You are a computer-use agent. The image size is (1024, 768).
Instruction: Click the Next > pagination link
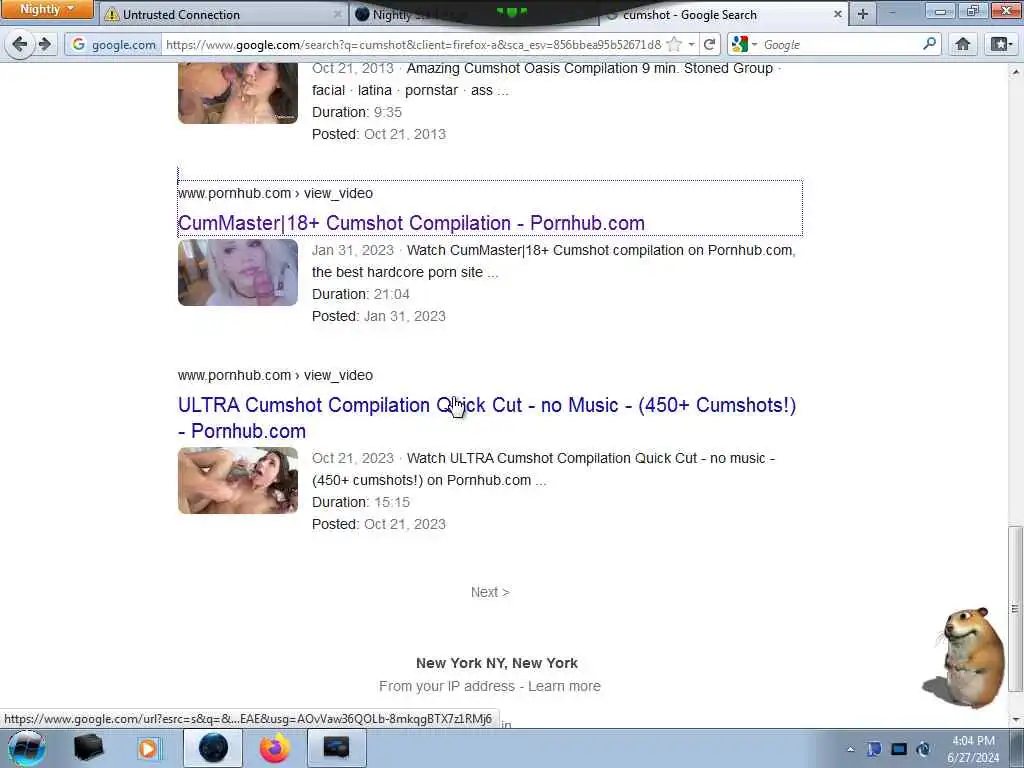click(x=490, y=592)
